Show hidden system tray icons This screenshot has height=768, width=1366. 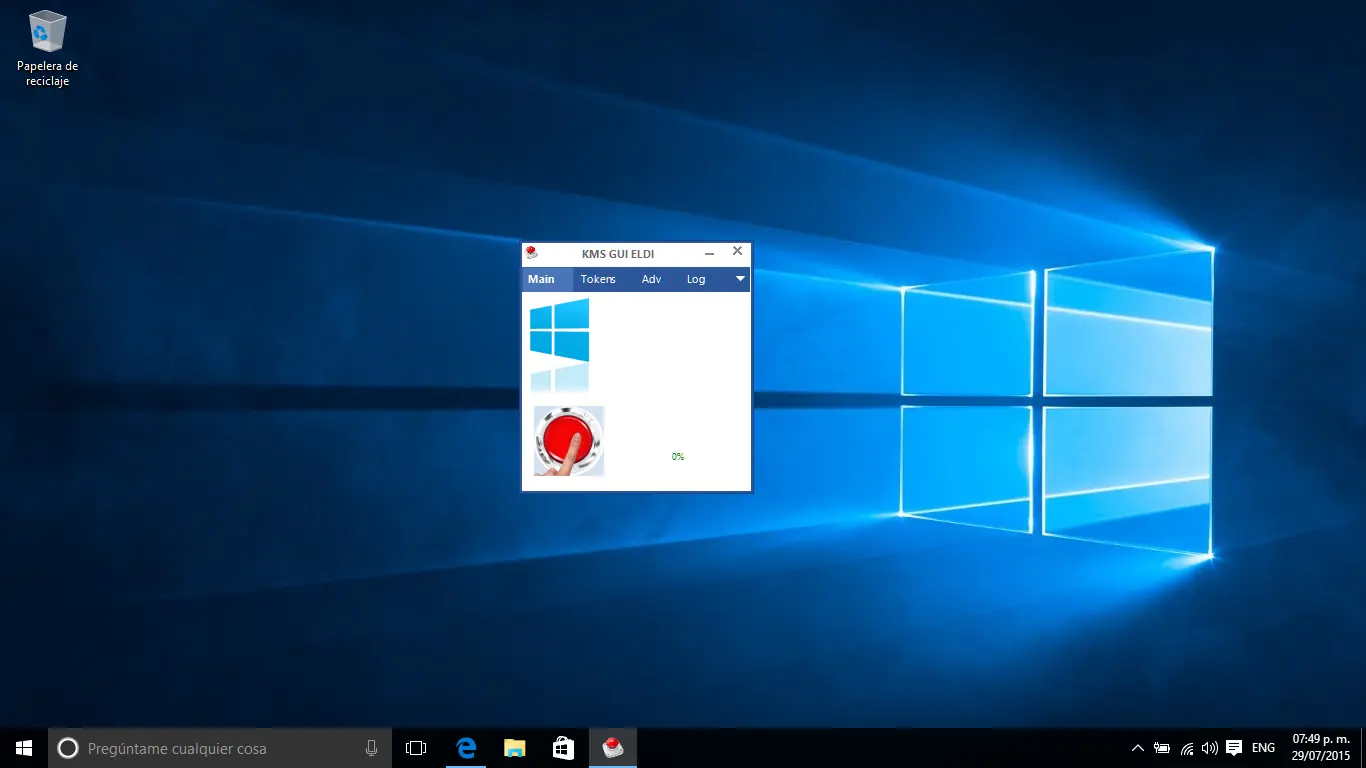pos(1137,748)
